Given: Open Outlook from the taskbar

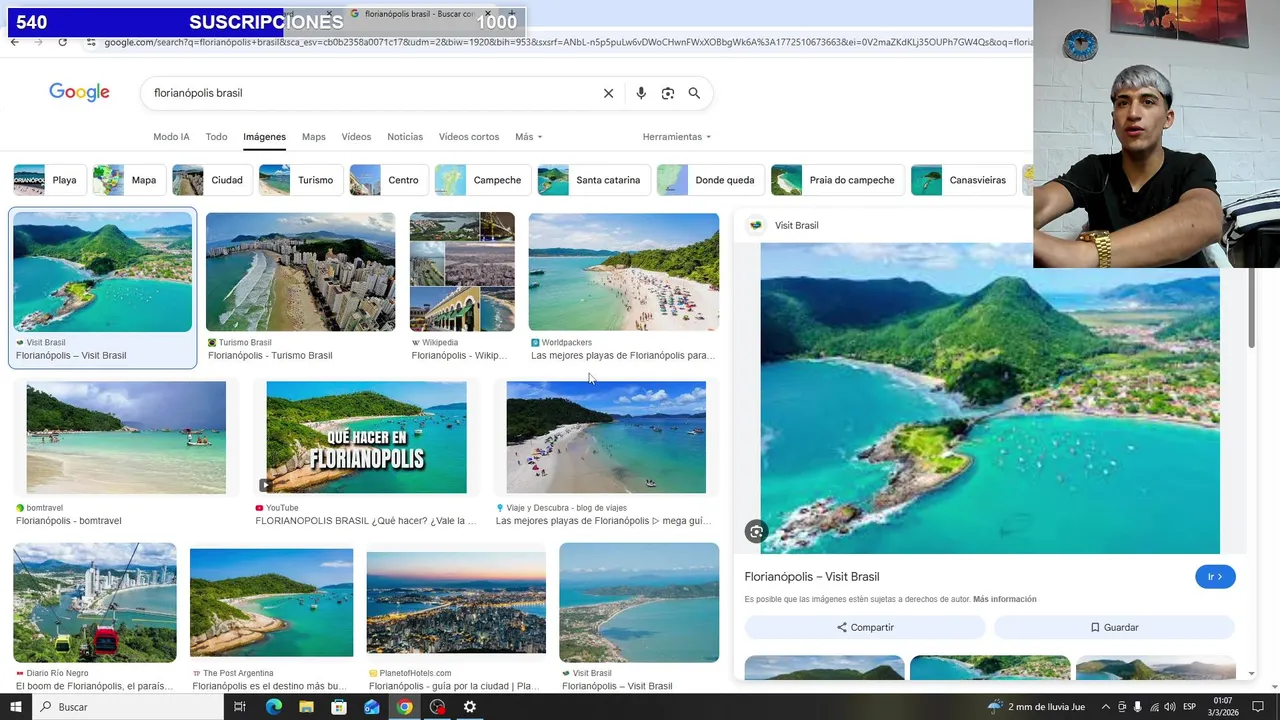Looking at the screenshot, I should pyautogui.click(x=372, y=707).
